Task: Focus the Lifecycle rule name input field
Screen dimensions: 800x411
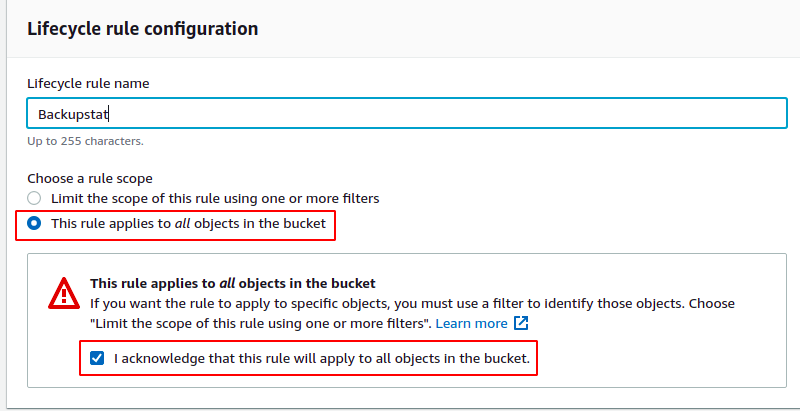Action: [407, 113]
